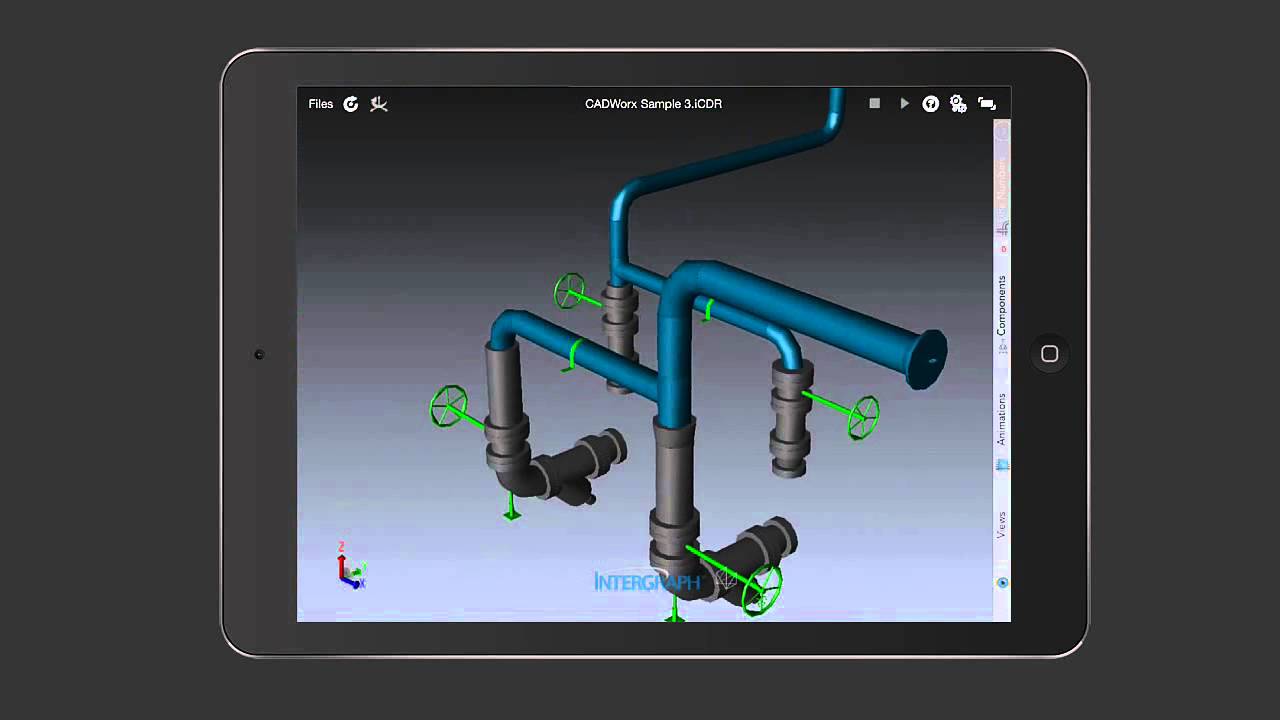Open the Animations side tab
The image size is (1280, 720).
pos(1002,419)
